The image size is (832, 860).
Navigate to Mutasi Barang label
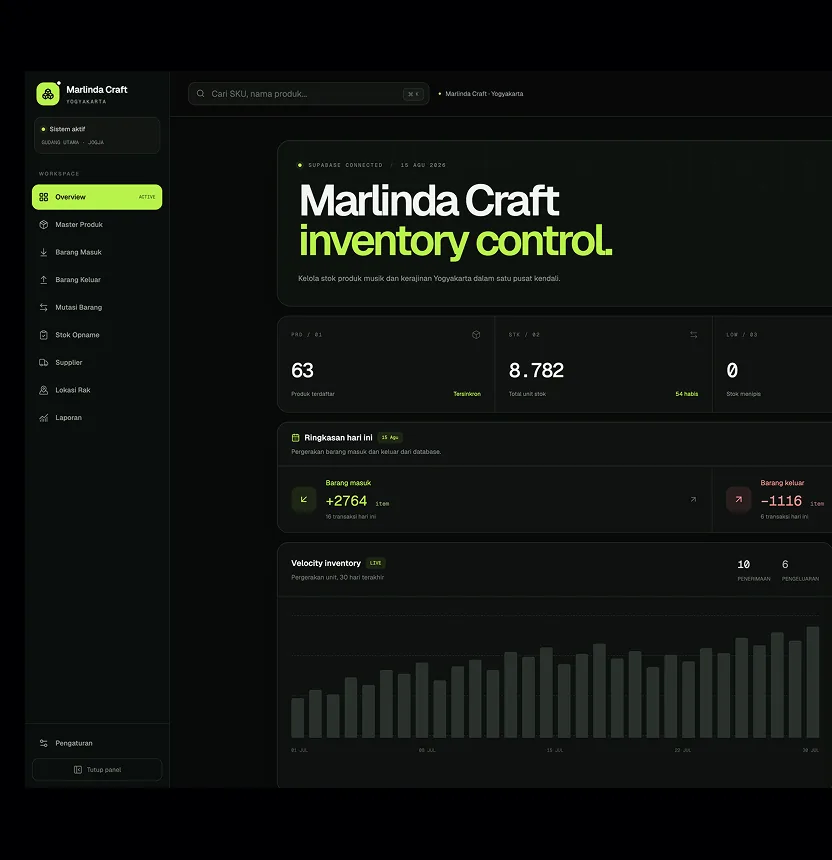[x=78, y=307]
